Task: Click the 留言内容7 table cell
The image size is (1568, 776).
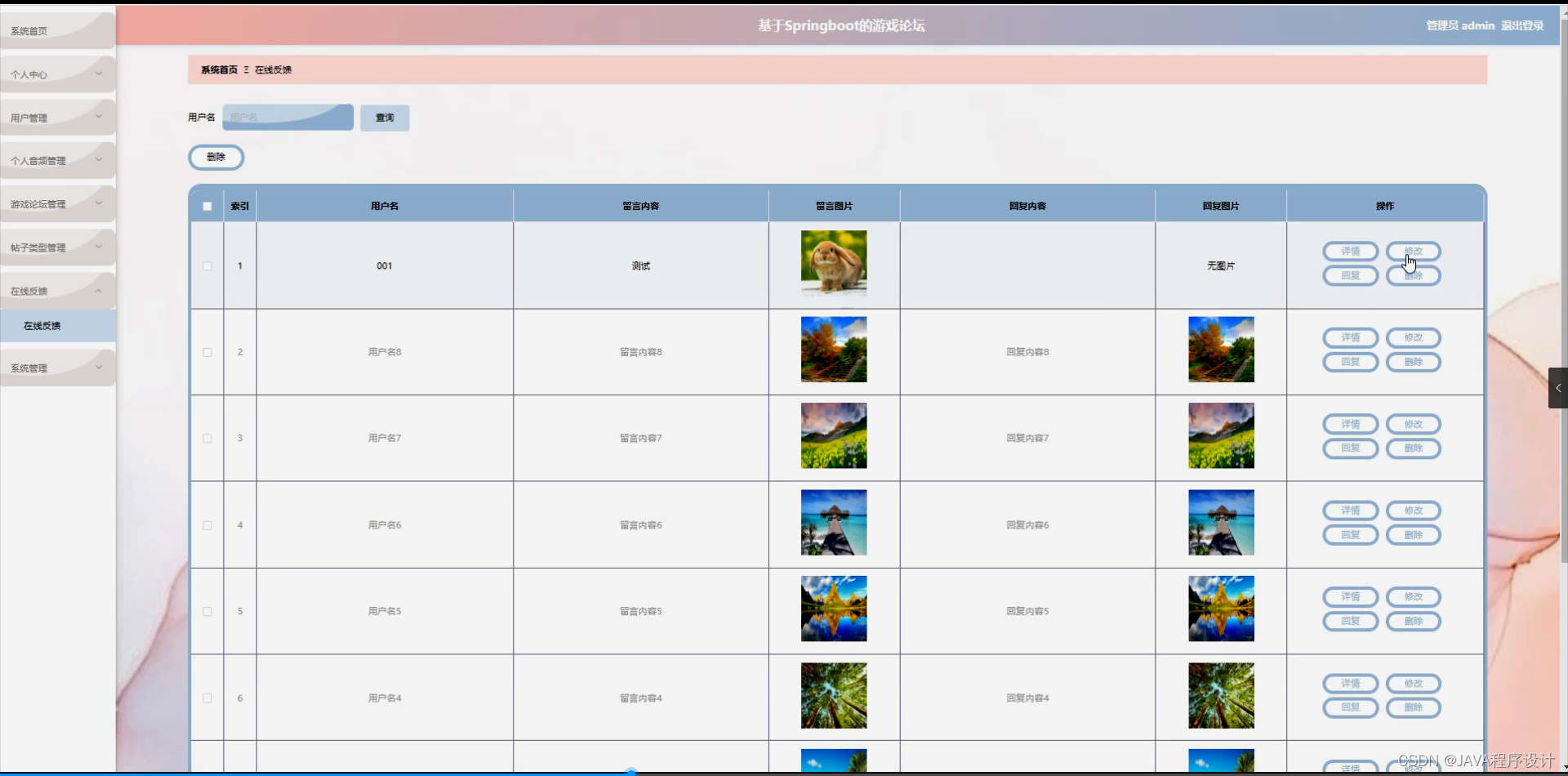Action: pyautogui.click(x=641, y=439)
